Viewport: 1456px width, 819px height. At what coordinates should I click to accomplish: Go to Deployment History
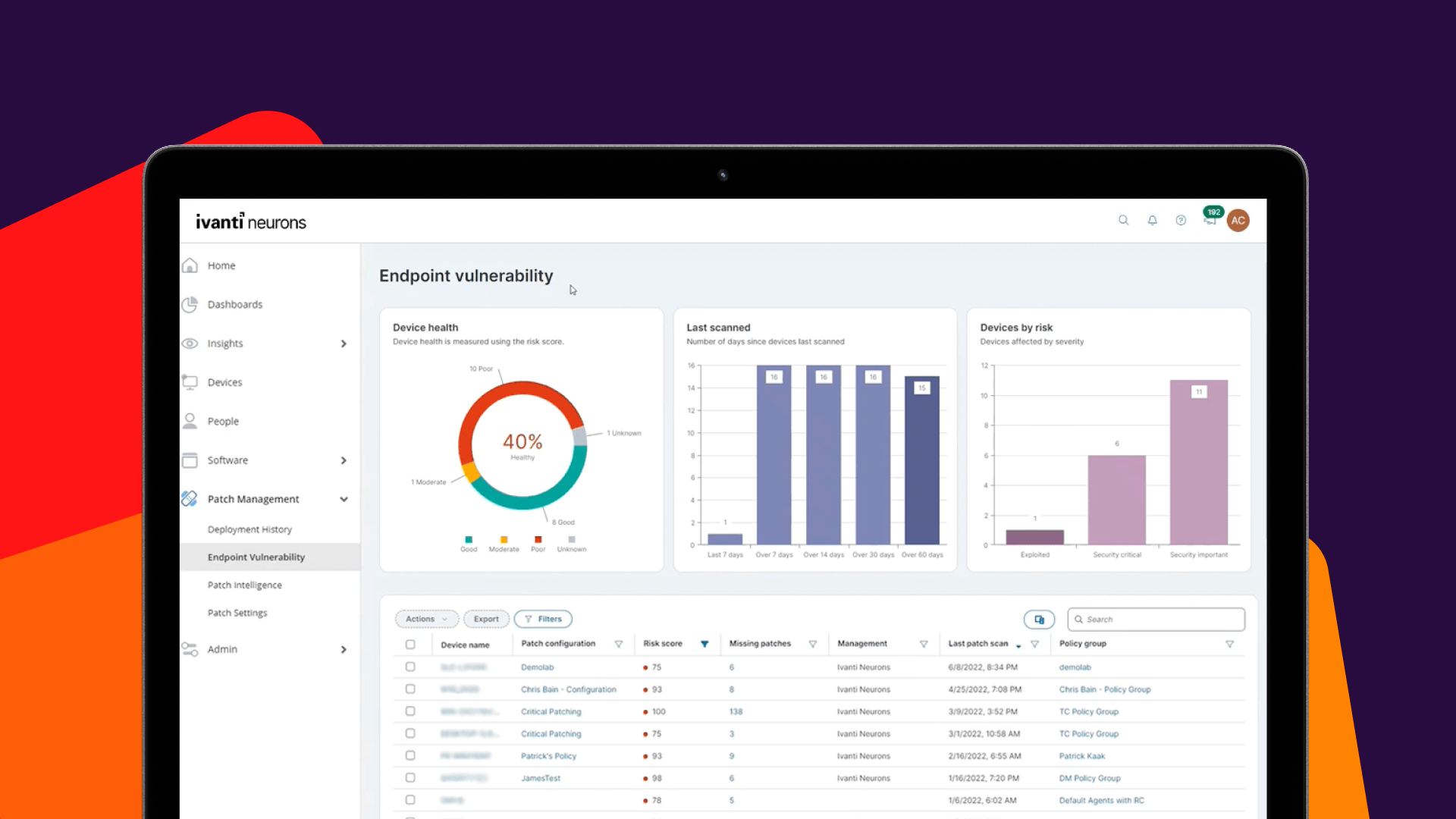pos(249,529)
